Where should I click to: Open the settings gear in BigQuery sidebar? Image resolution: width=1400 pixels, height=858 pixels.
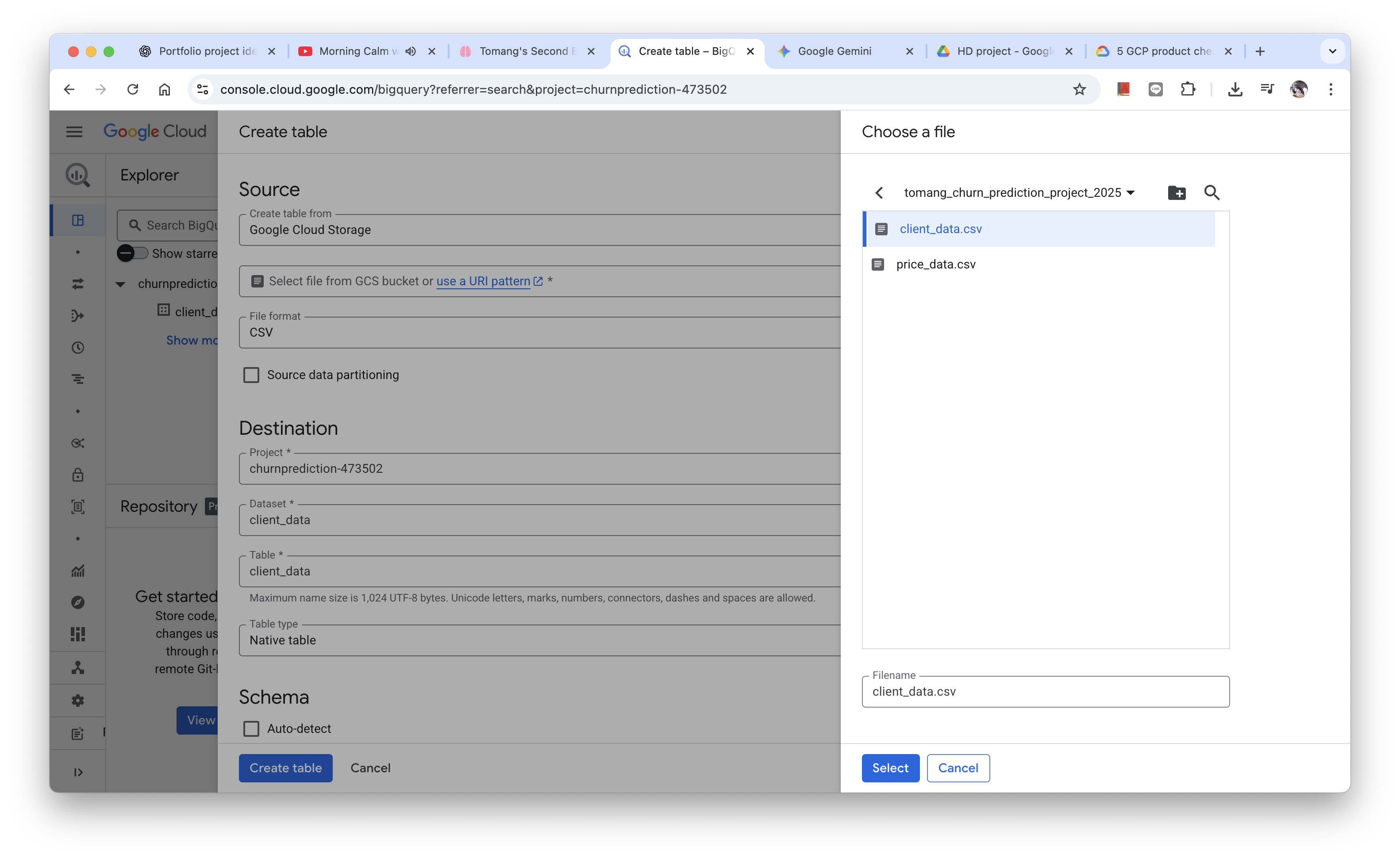[77, 700]
